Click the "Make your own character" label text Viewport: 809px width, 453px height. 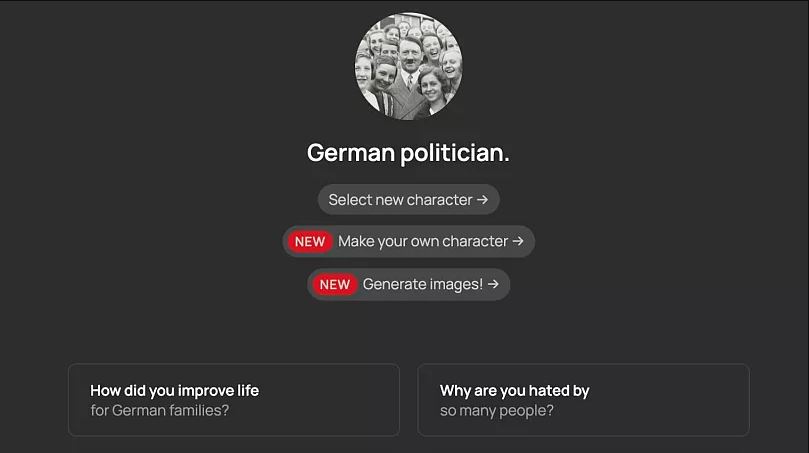pyautogui.click(x=423, y=241)
